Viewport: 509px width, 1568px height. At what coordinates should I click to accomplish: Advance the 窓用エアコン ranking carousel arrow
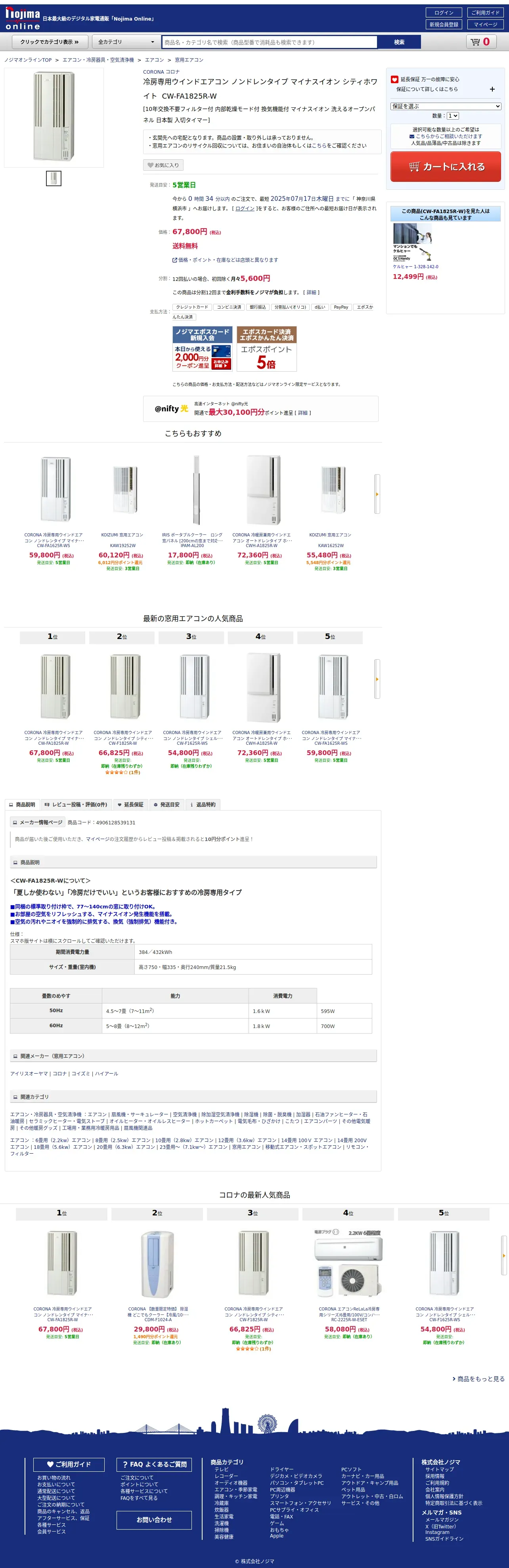[377, 679]
